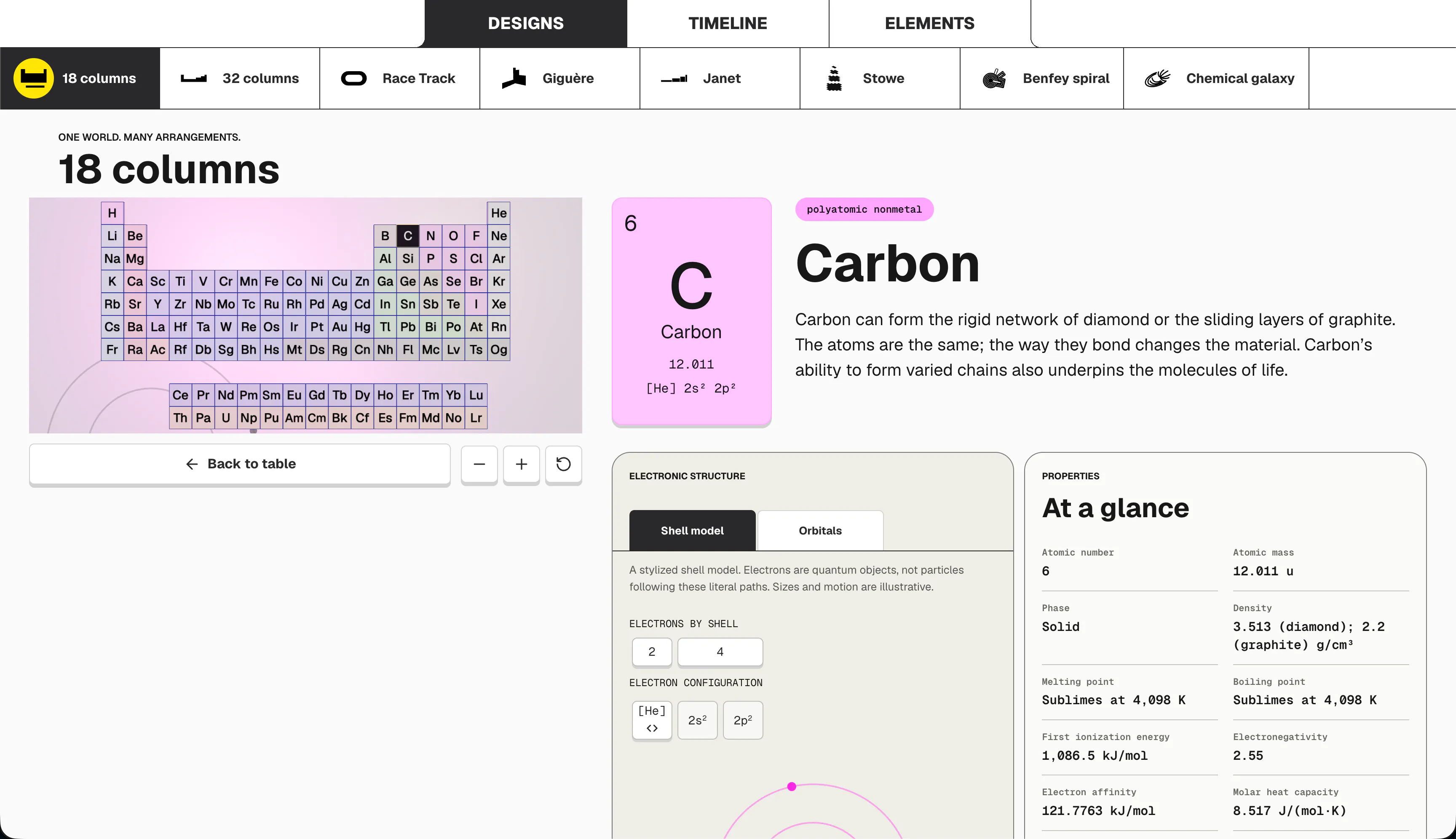1456x839 pixels.
Task: Click the pink electron on the shell orbit
Action: pyautogui.click(x=792, y=787)
